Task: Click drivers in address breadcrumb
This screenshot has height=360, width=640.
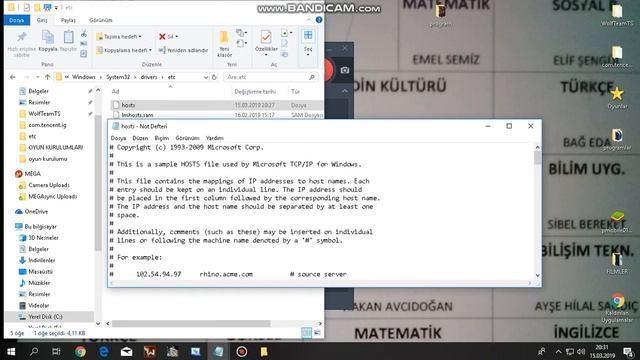Action: pos(149,77)
